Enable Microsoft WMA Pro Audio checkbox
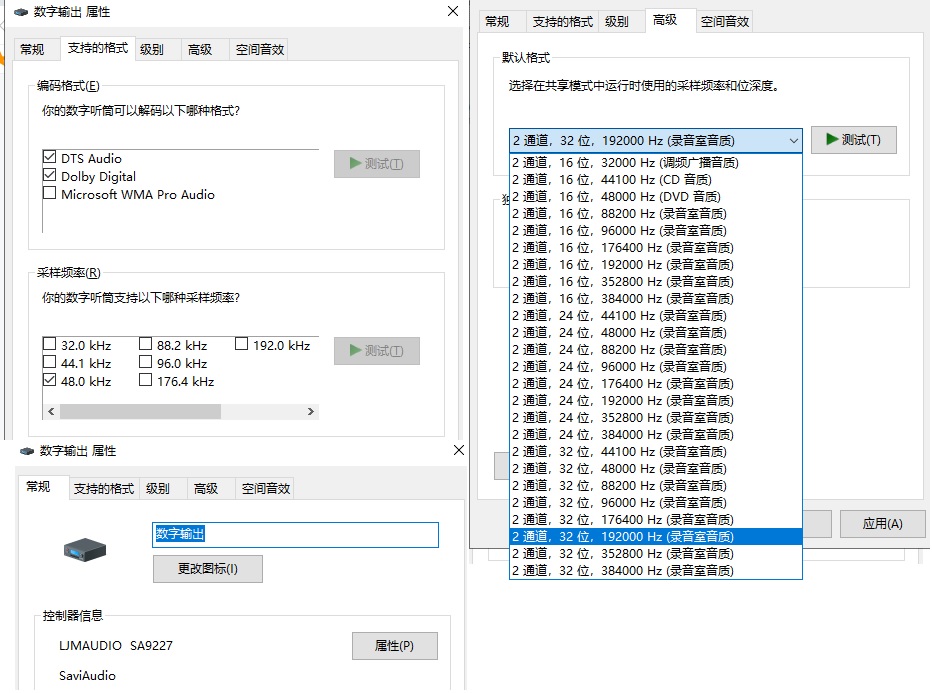 click(x=50, y=193)
